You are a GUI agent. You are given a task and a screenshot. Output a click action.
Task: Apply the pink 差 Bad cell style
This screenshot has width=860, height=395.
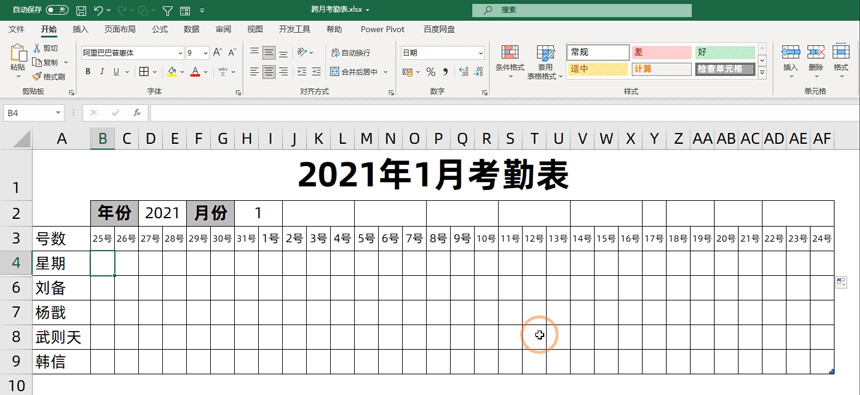[661, 53]
